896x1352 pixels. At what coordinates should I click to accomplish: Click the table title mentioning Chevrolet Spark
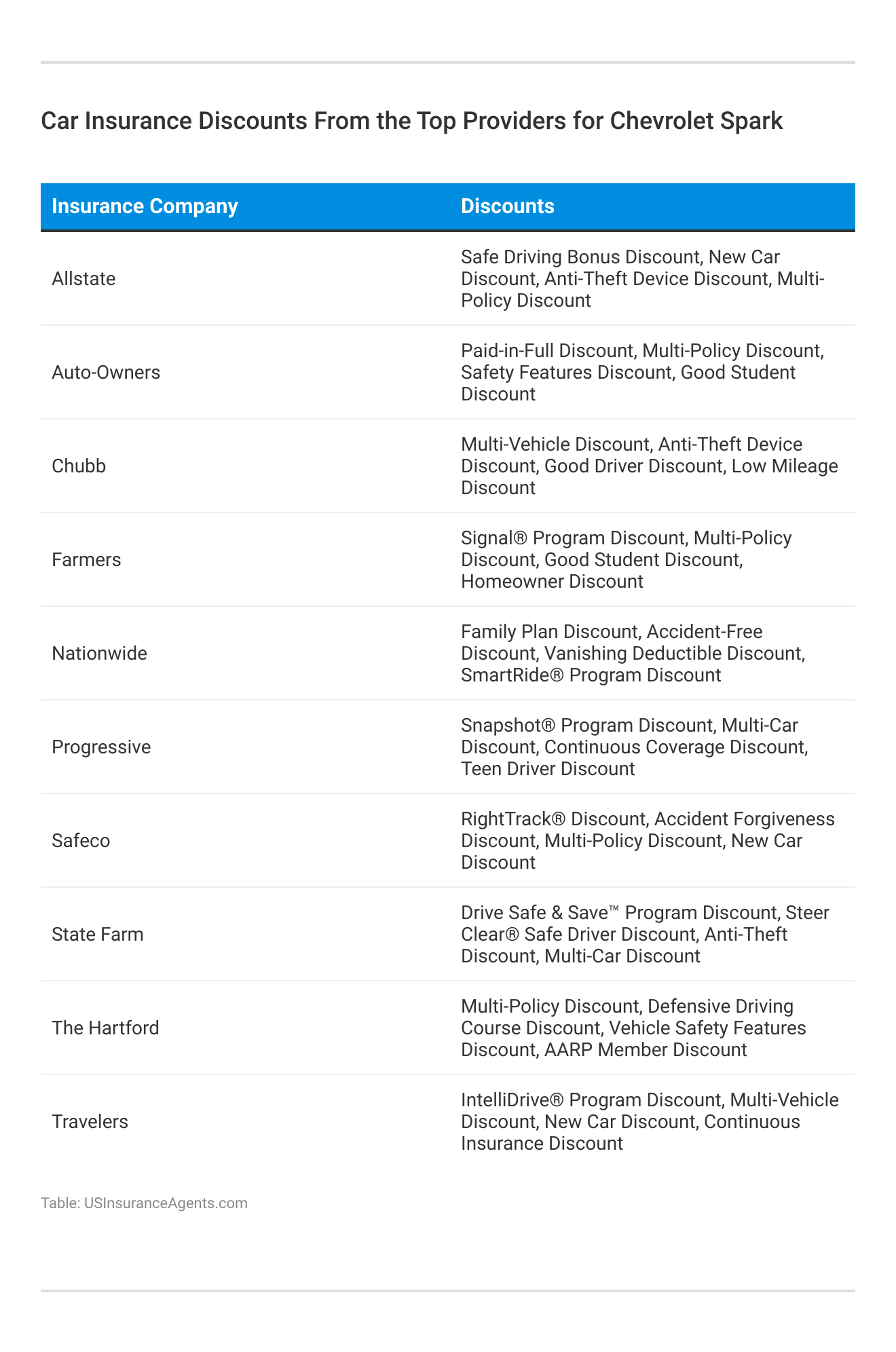pos(411,121)
